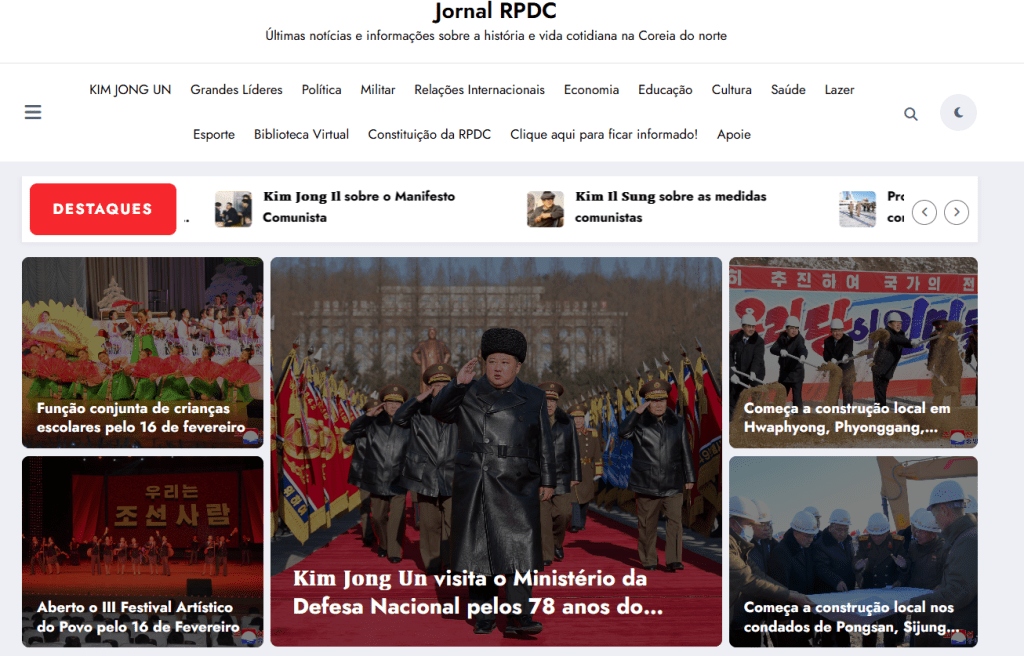Viewport: 1024px width, 656px height.
Task: Click the Apoie link
Action: tap(733, 135)
